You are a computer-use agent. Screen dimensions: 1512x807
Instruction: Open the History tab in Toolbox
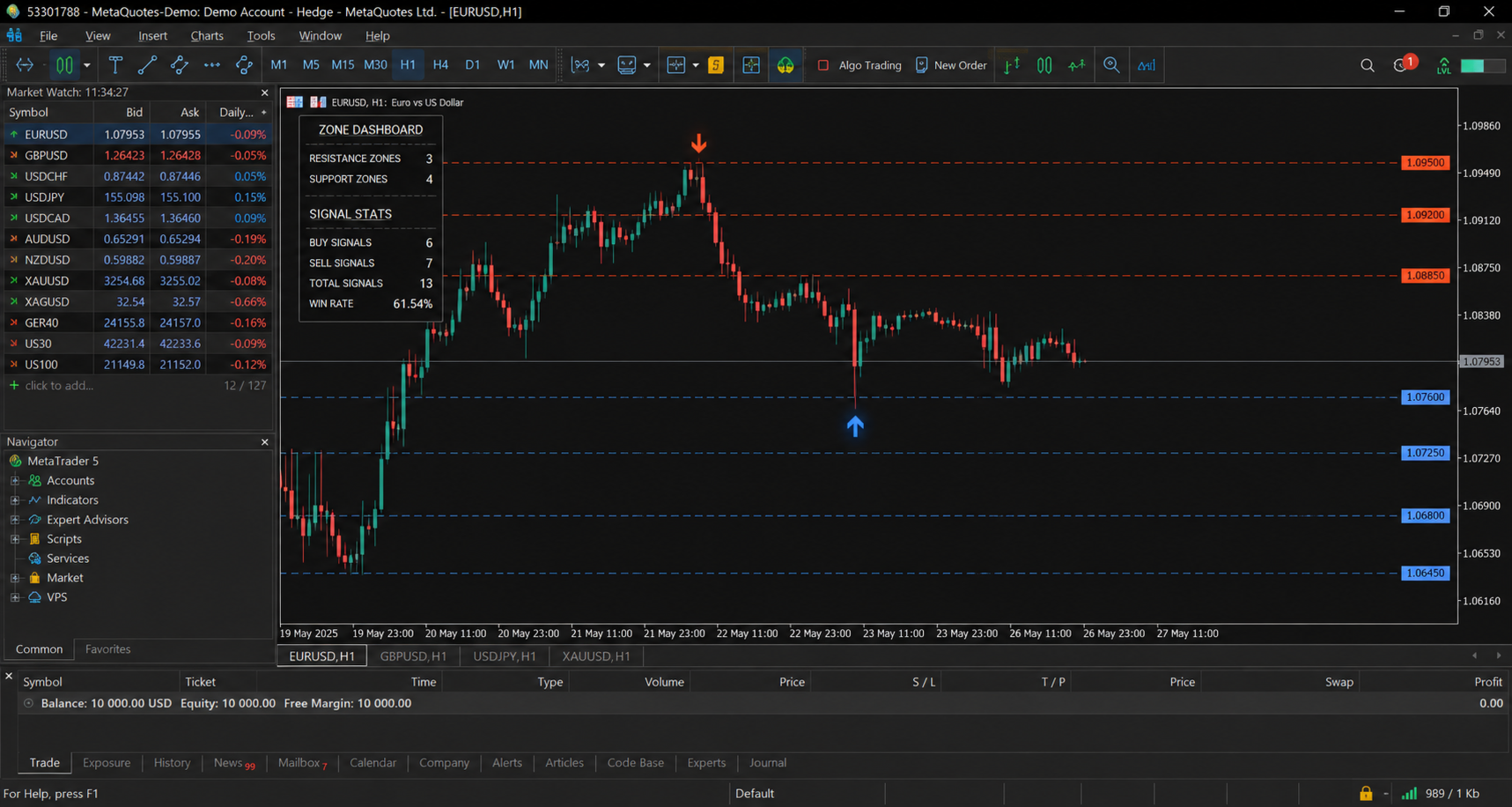coord(172,763)
